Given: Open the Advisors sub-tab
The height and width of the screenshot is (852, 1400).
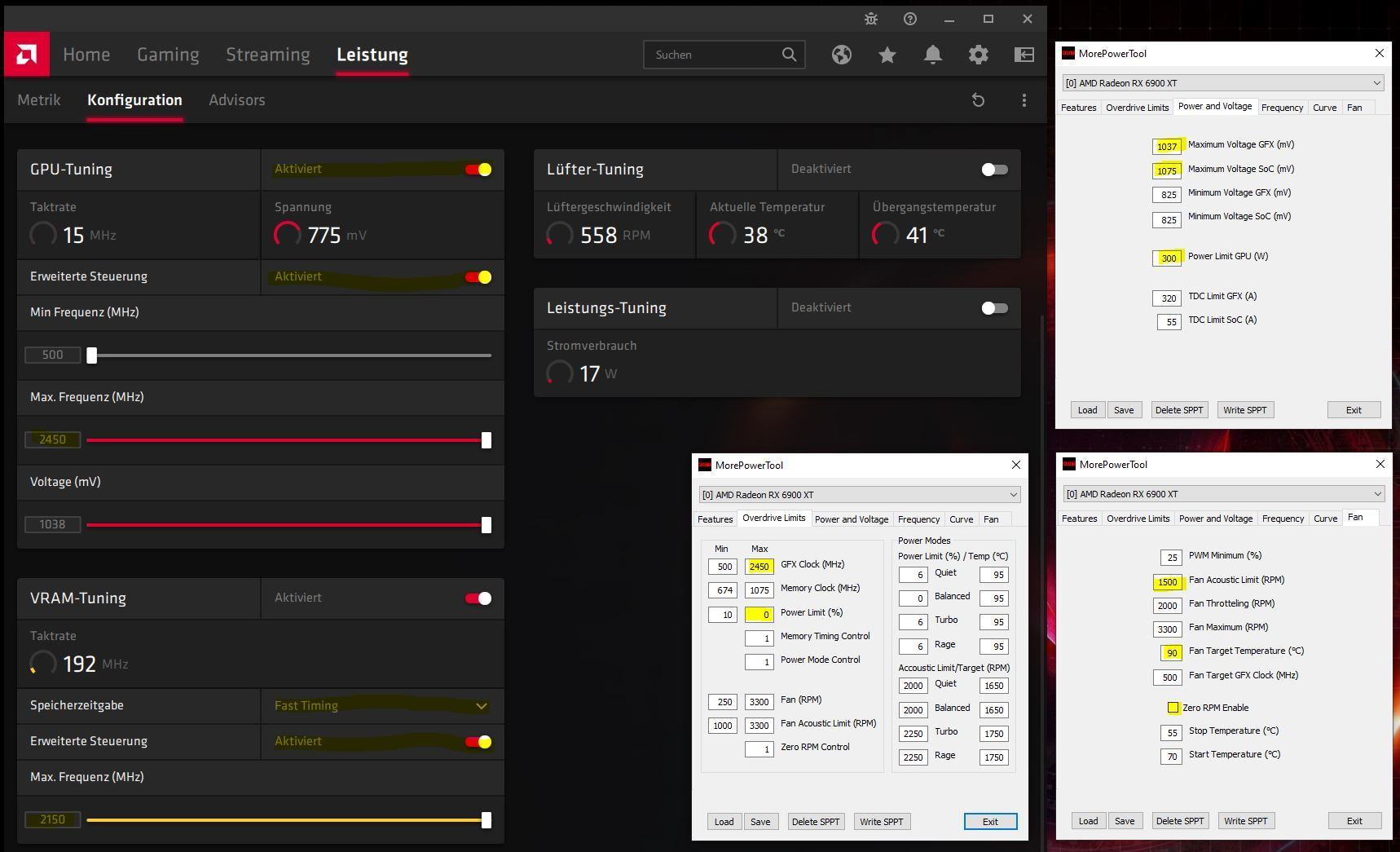Looking at the screenshot, I should [237, 100].
